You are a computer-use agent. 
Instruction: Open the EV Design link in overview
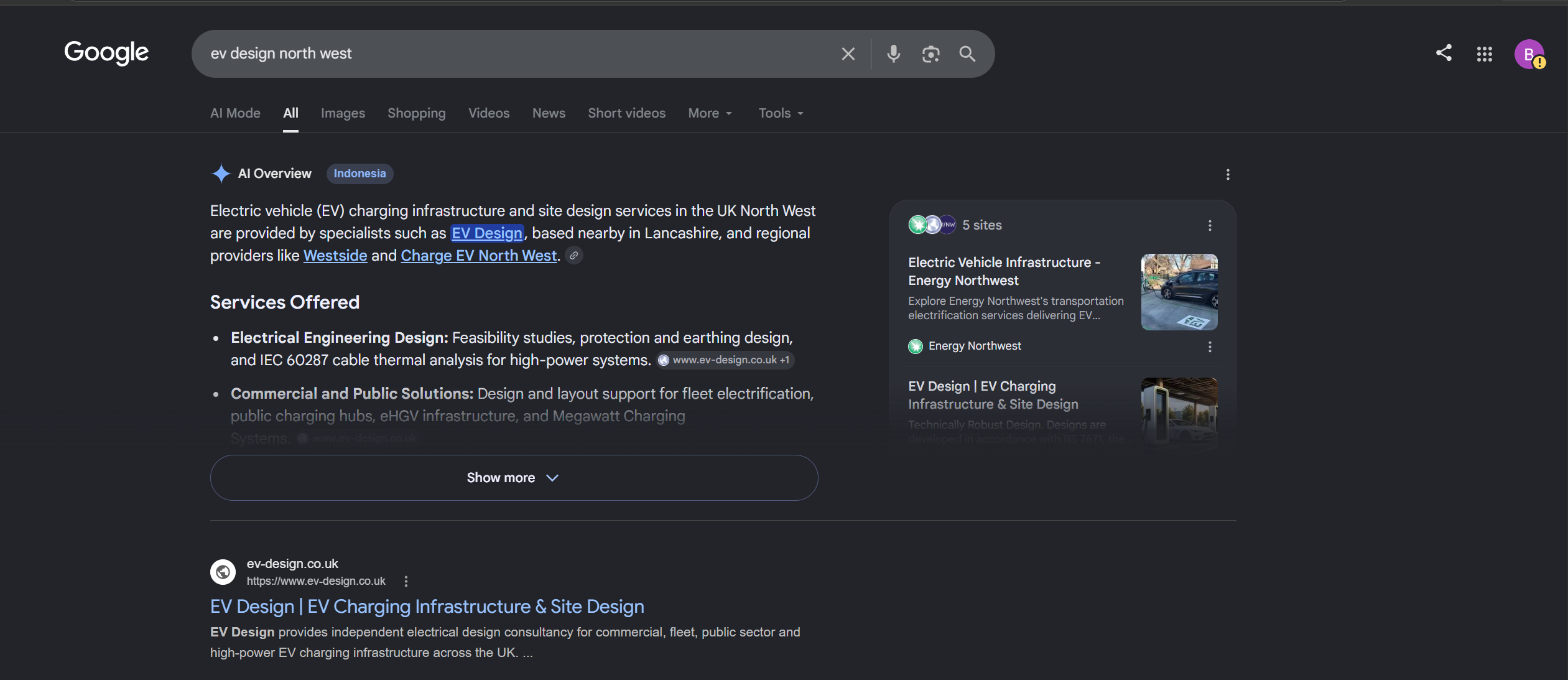487,233
